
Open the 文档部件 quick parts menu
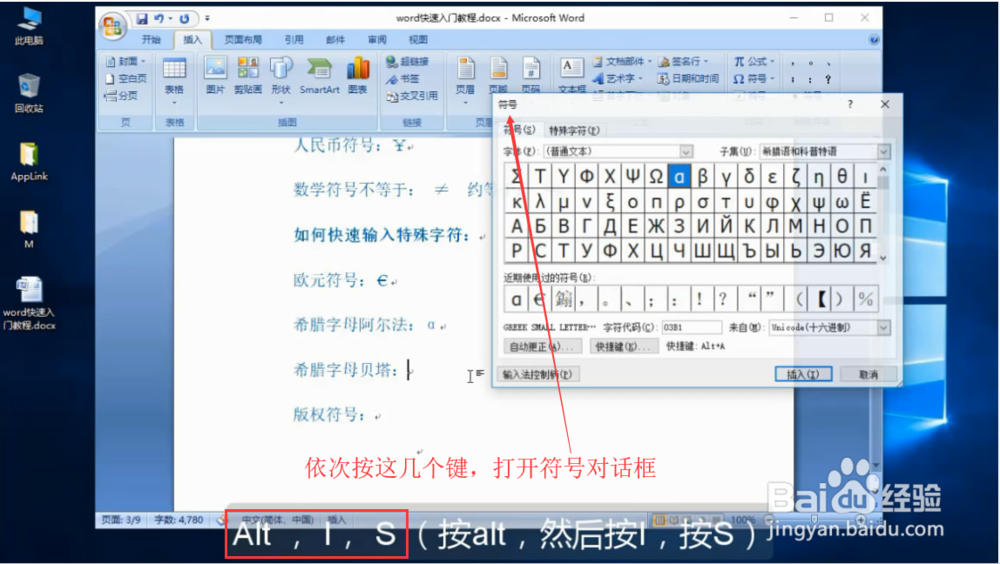coord(622,61)
